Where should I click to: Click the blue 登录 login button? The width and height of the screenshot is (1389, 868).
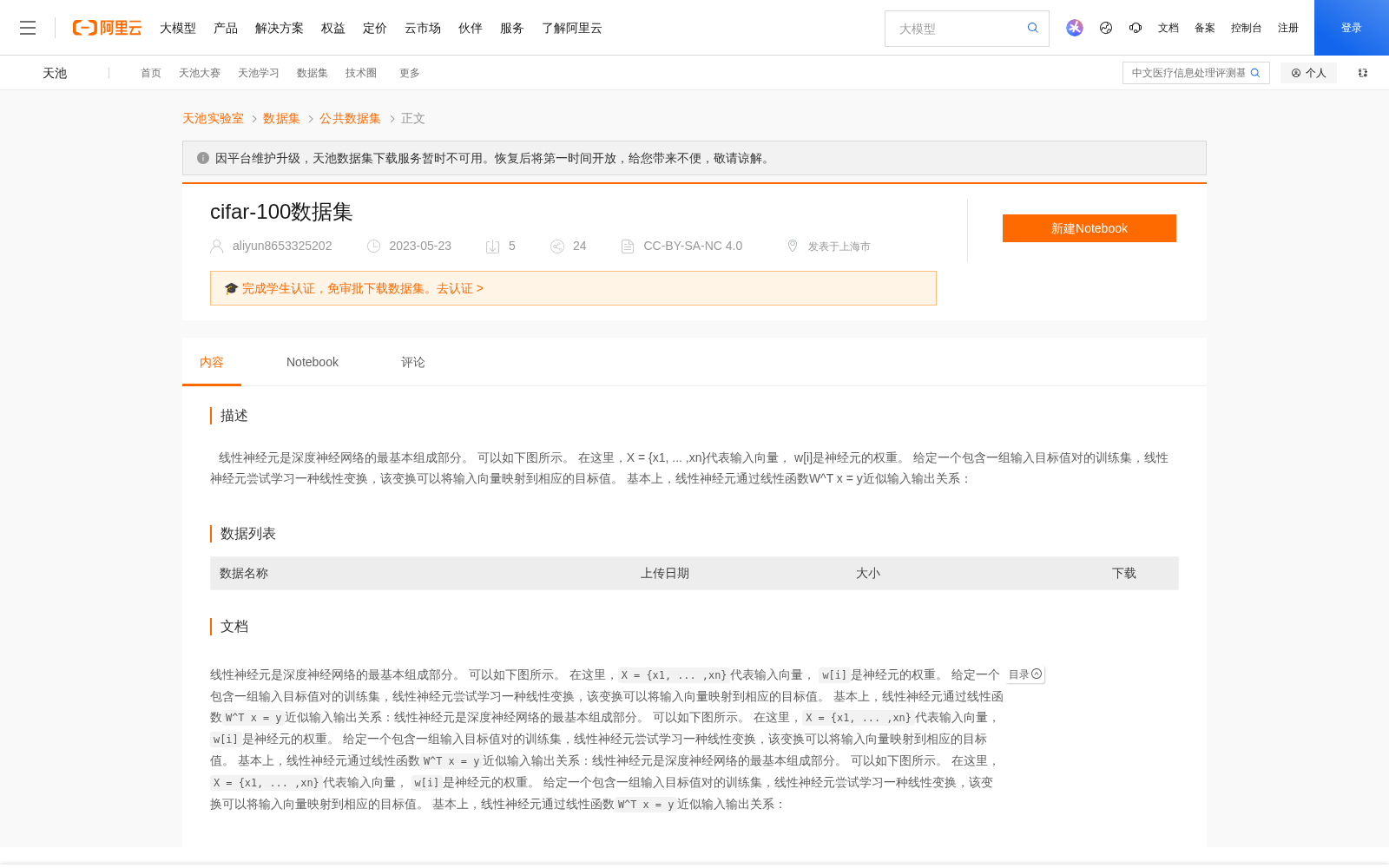(1352, 28)
